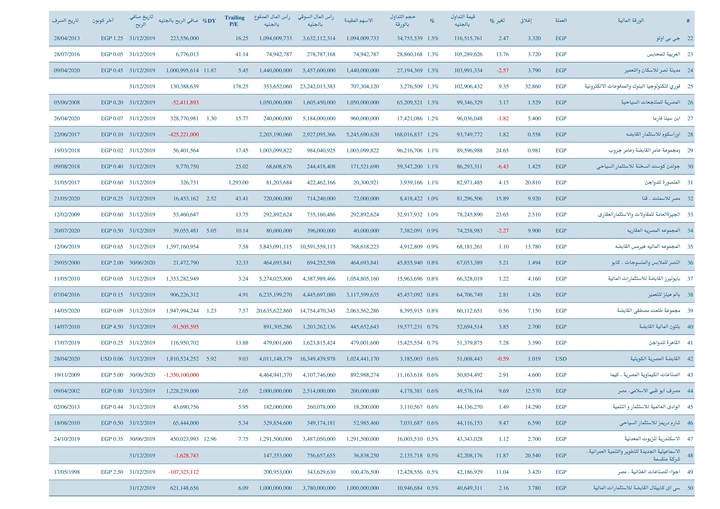This screenshot has width=720, height=509.
Task: Click the security name 'بالم هيلز للتعمير'
Action: (664, 294)
